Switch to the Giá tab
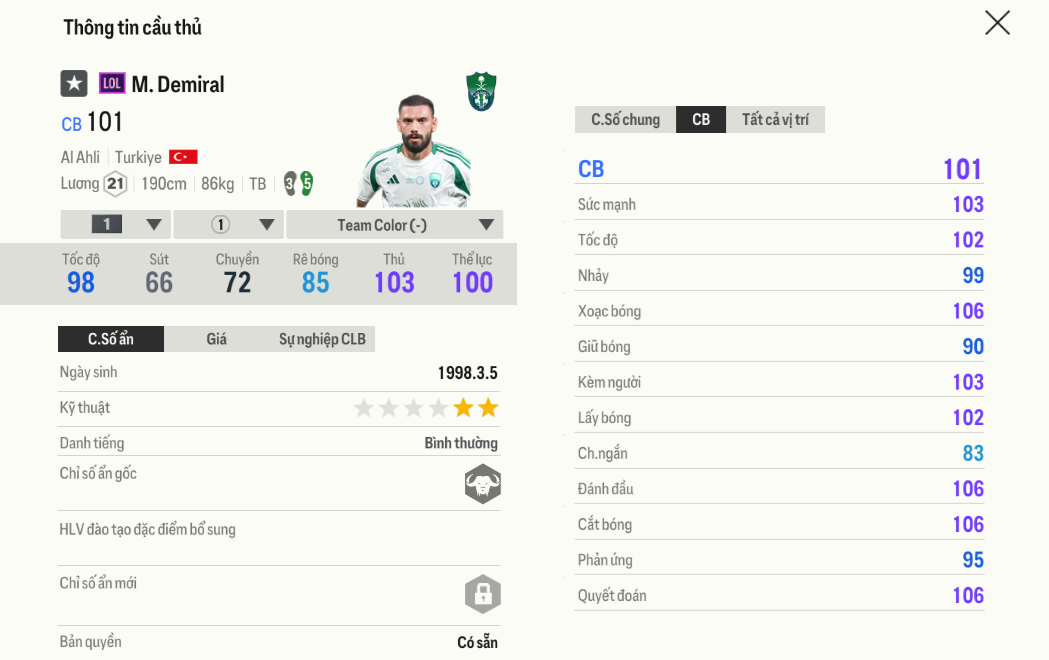This screenshot has height=660, width=1049. pyautogui.click(x=217, y=339)
